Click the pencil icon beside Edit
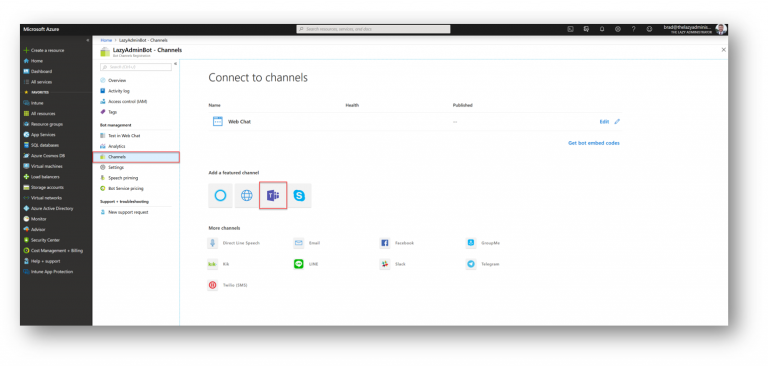This screenshot has width=768, height=366. pos(617,122)
